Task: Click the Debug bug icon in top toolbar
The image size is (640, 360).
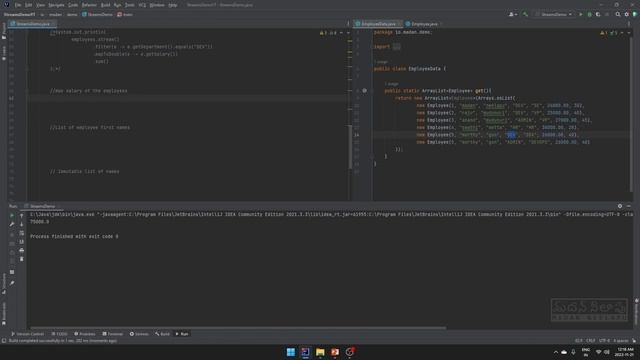Action: tap(589, 14)
